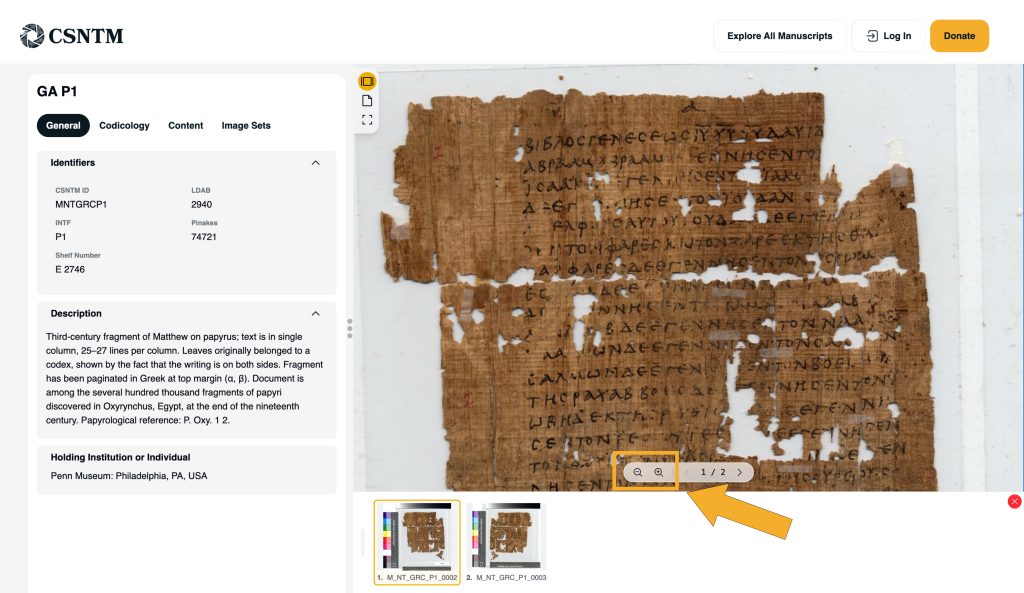Grab the panel resize handle dots
This screenshot has height=593, width=1024.
click(x=349, y=328)
